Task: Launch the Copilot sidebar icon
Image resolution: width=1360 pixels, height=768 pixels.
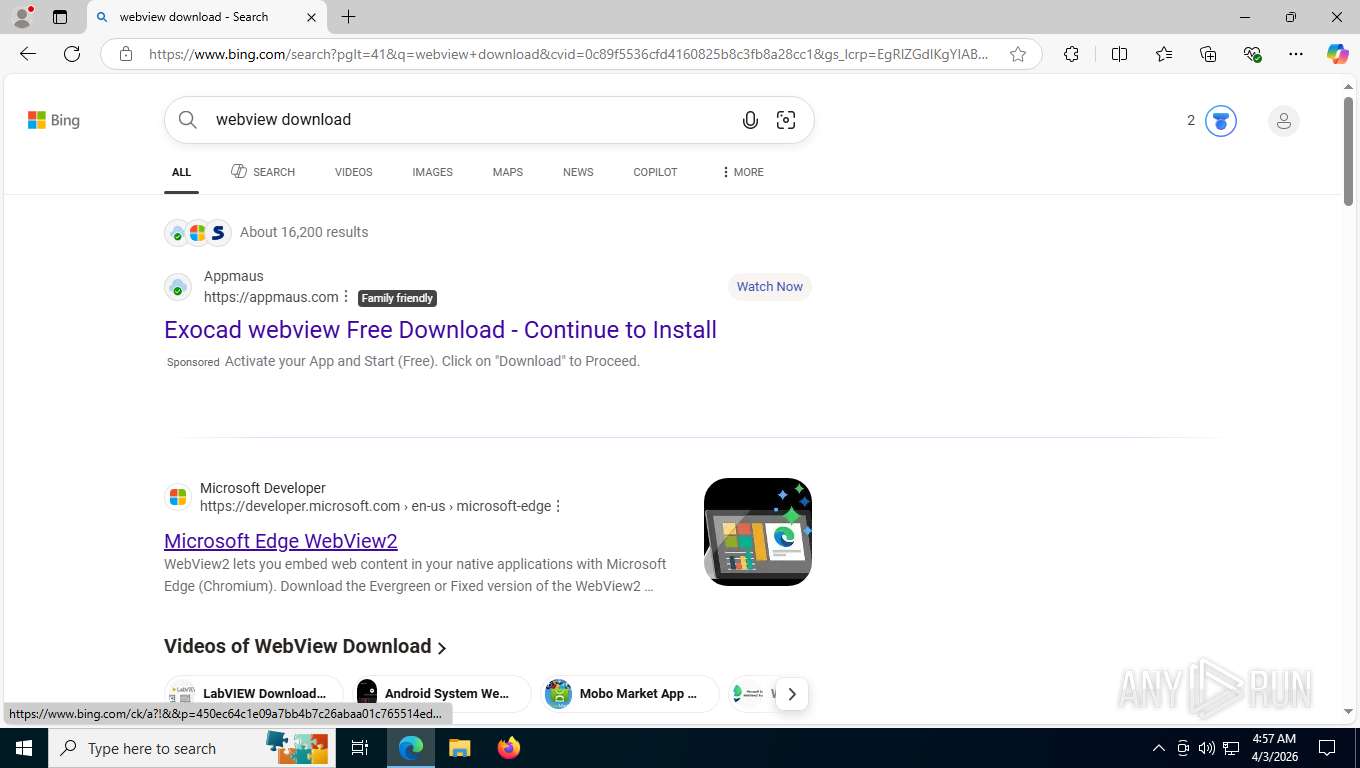Action: (x=1338, y=54)
